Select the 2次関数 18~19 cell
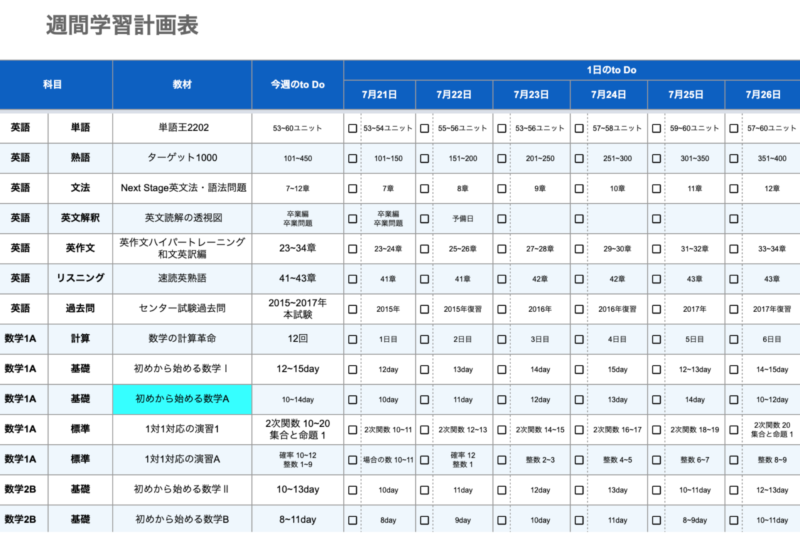 (694, 430)
